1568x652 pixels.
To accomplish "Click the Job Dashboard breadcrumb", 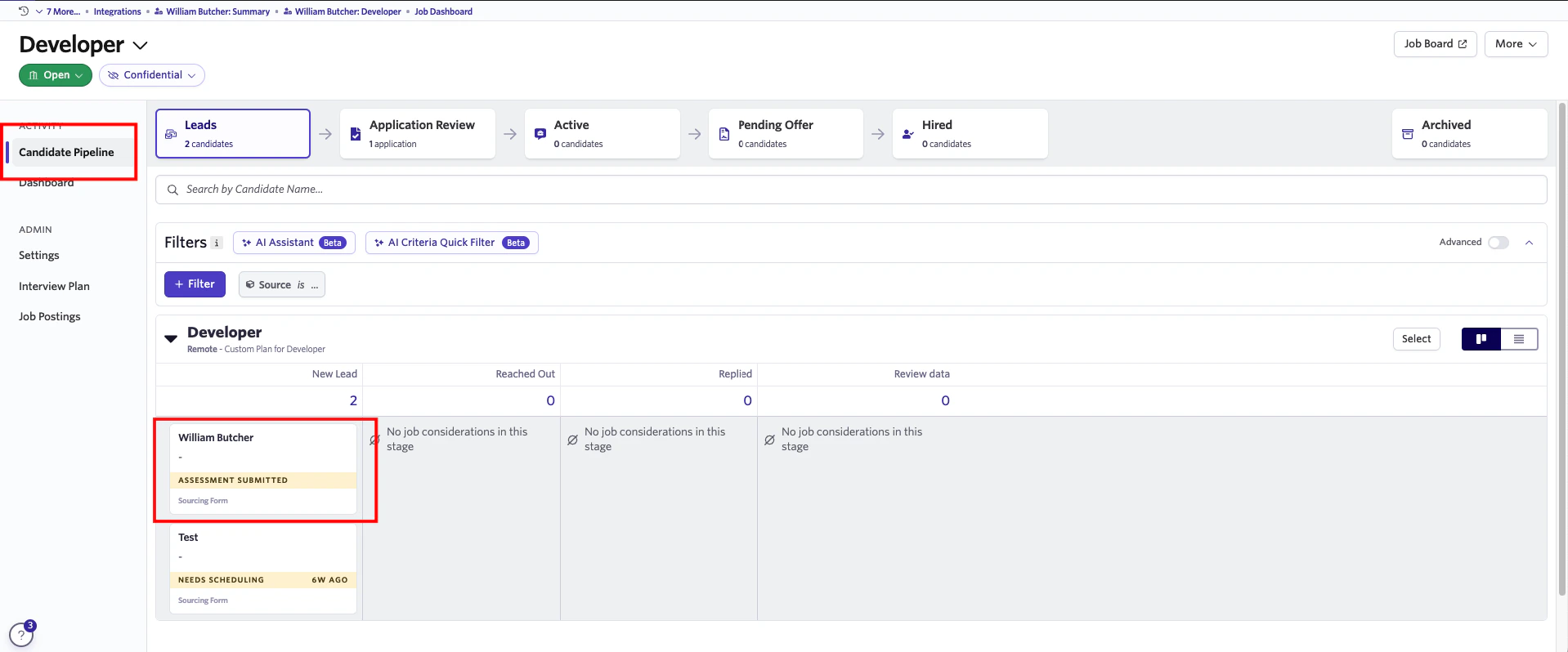I will coord(443,11).
